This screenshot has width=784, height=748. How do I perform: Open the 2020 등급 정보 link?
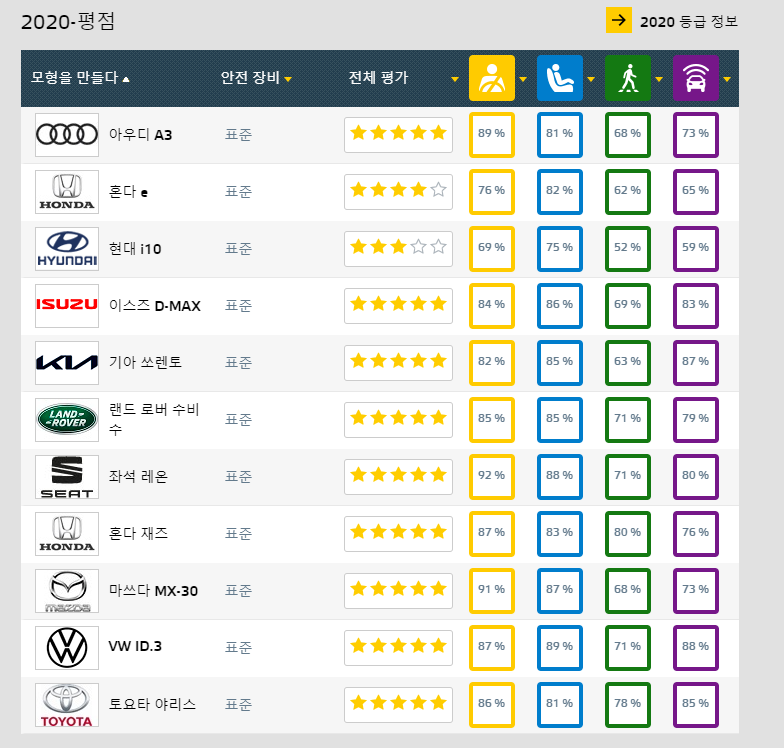tap(688, 22)
